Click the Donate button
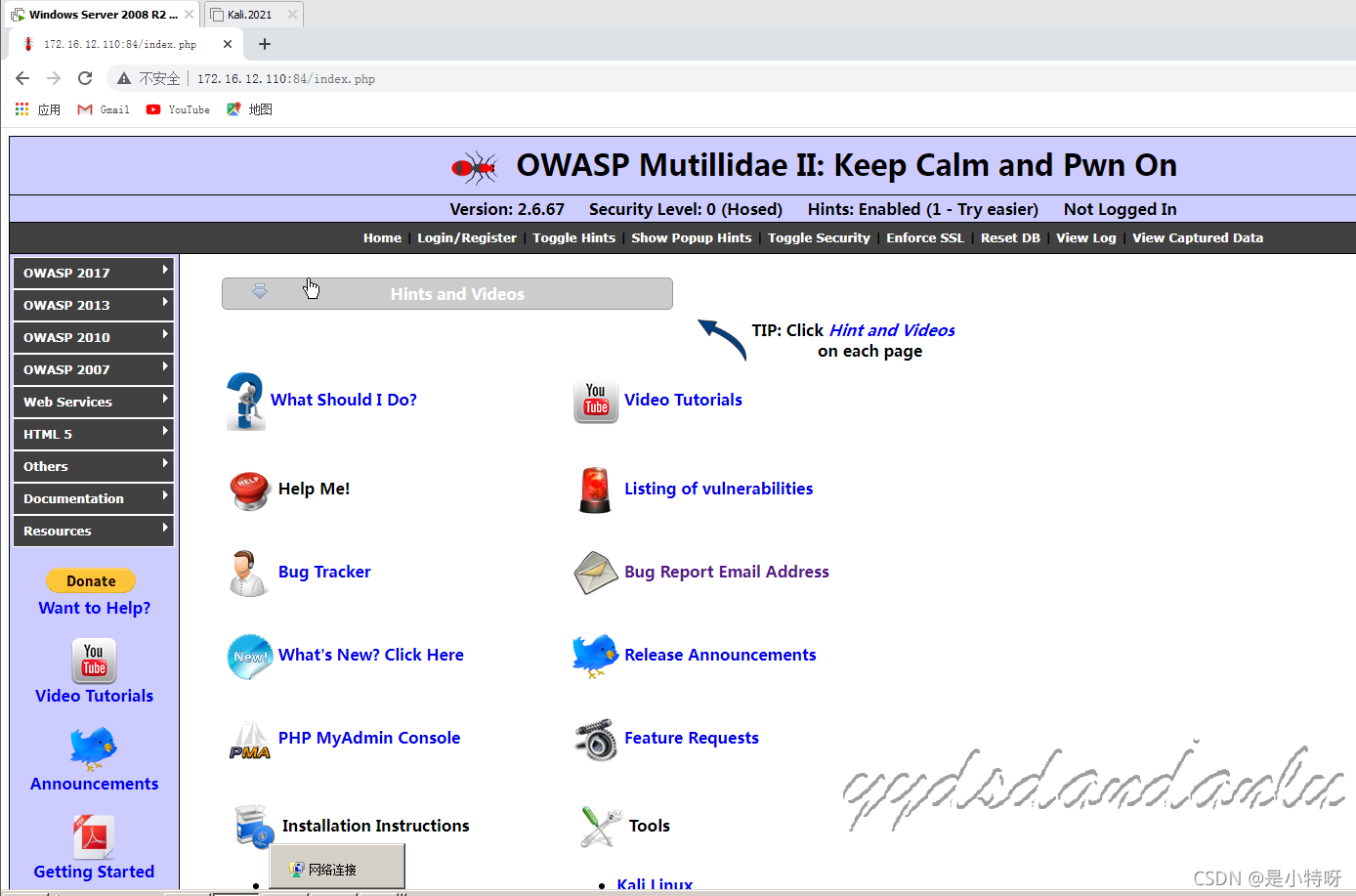The image size is (1356, 896). (x=91, y=581)
